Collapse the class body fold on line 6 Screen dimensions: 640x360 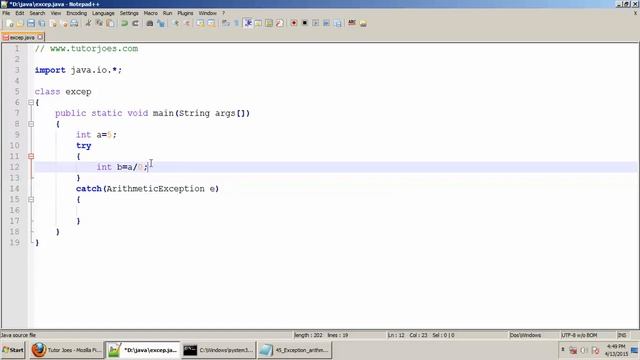[x=31, y=102]
